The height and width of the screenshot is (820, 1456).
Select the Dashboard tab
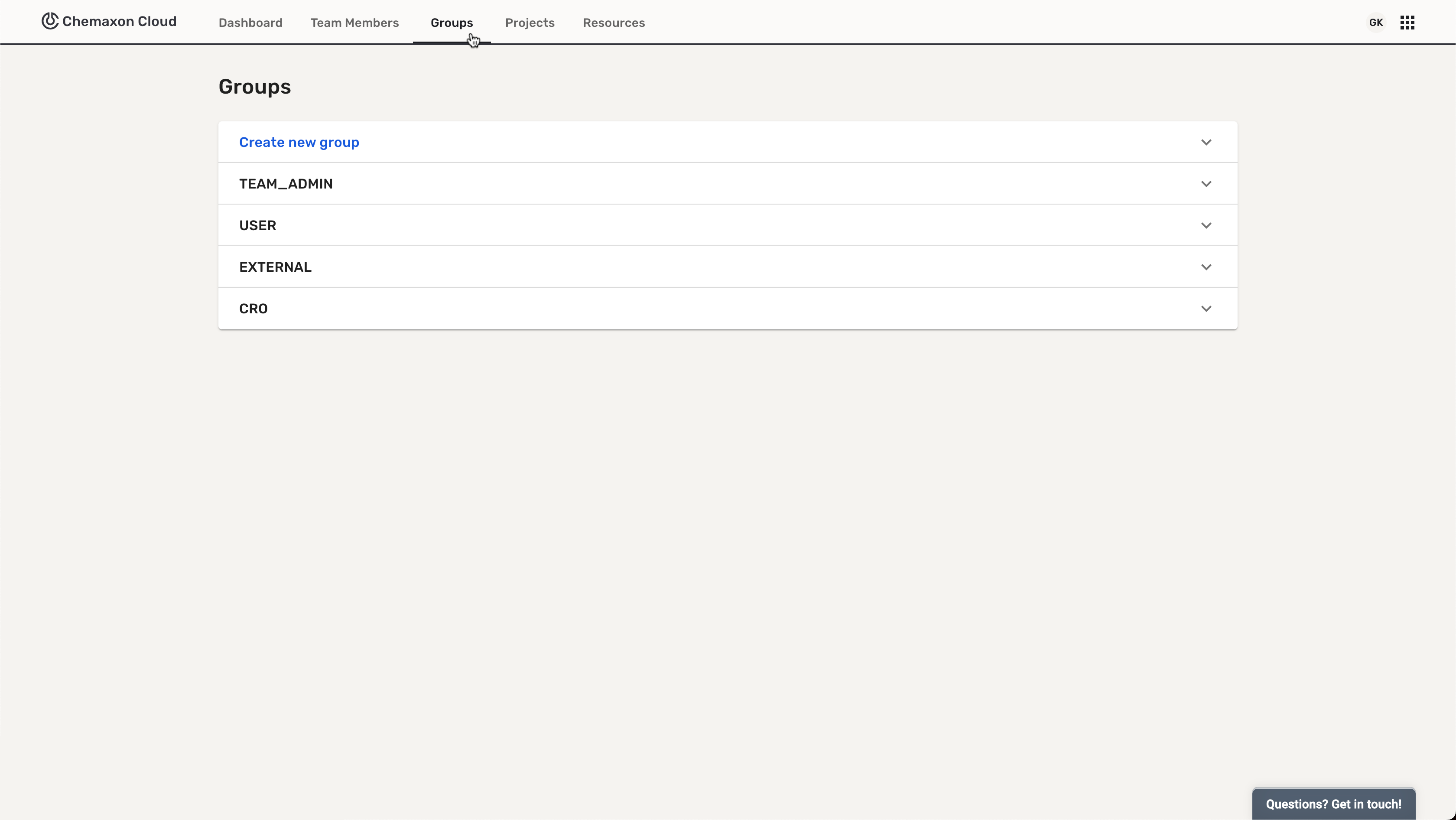point(250,22)
